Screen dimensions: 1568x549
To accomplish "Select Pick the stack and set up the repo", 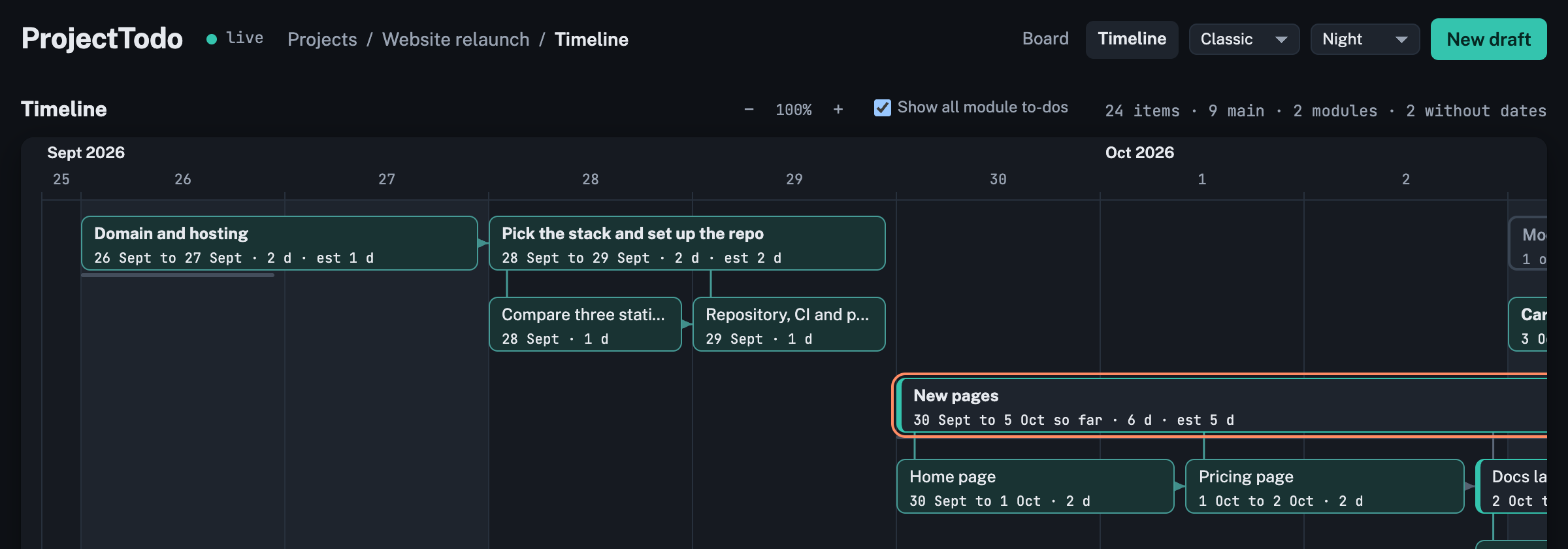I will (x=687, y=243).
